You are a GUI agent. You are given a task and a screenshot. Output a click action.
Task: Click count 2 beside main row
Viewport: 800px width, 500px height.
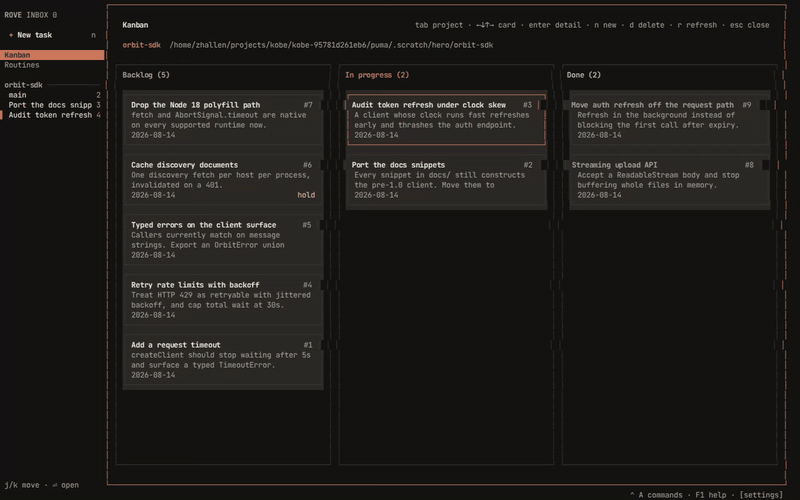click(98, 95)
